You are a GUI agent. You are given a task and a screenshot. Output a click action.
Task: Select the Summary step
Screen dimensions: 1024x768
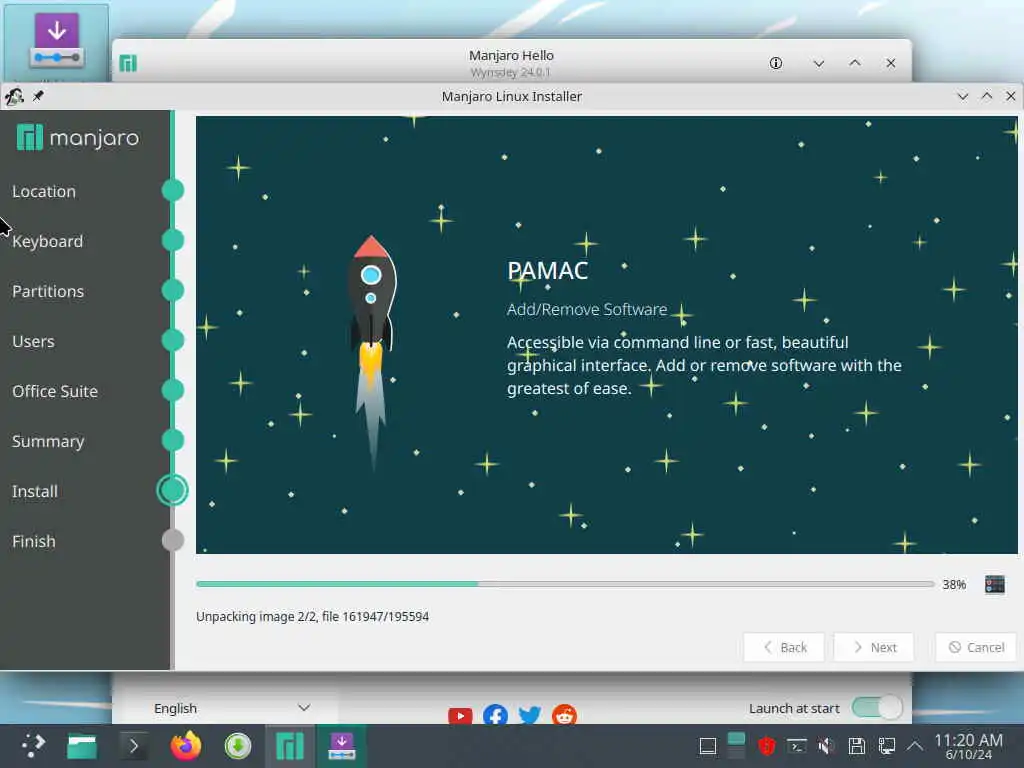48,441
